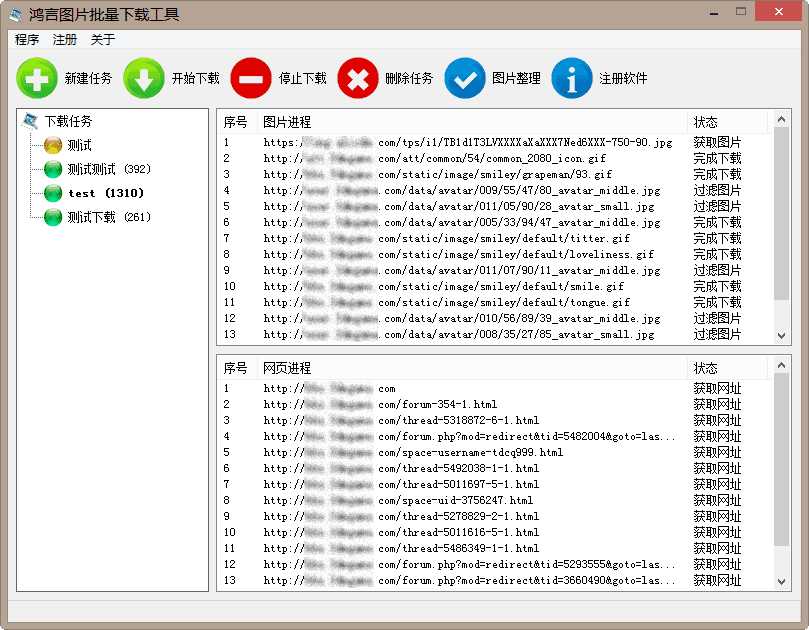The width and height of the screenshot is (809, 630).
Task: Click the green ball icon beside 测试测试 (392)
Action: 53,169
